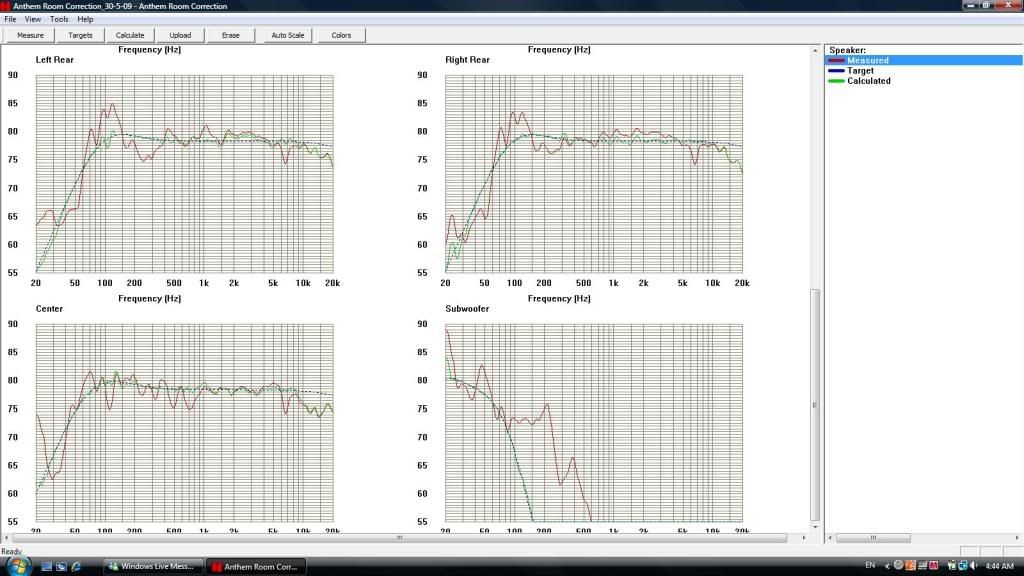Click the Calculate button
The height and width of the screenshot is (576, 1024).
[130, 35]
